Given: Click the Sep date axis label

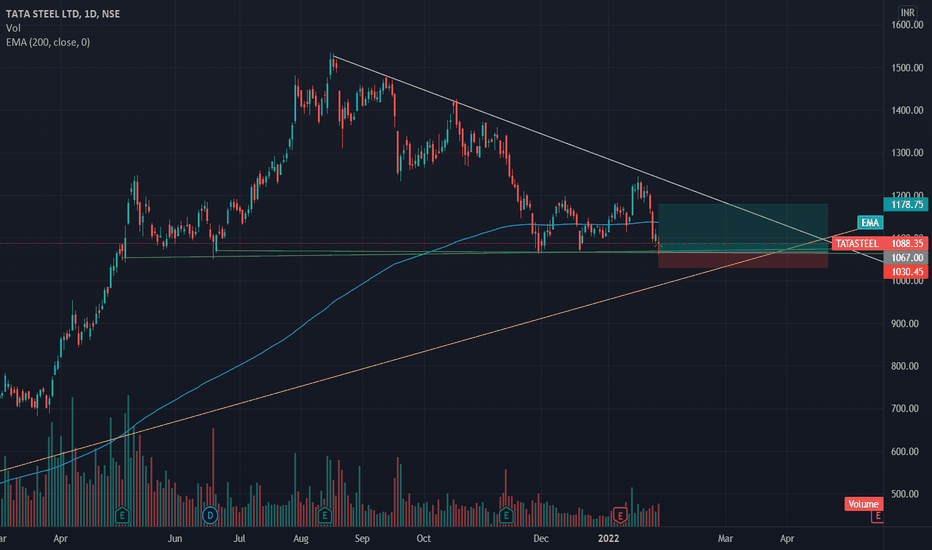Looking at the screenshot, I should [x=362, y=539].
